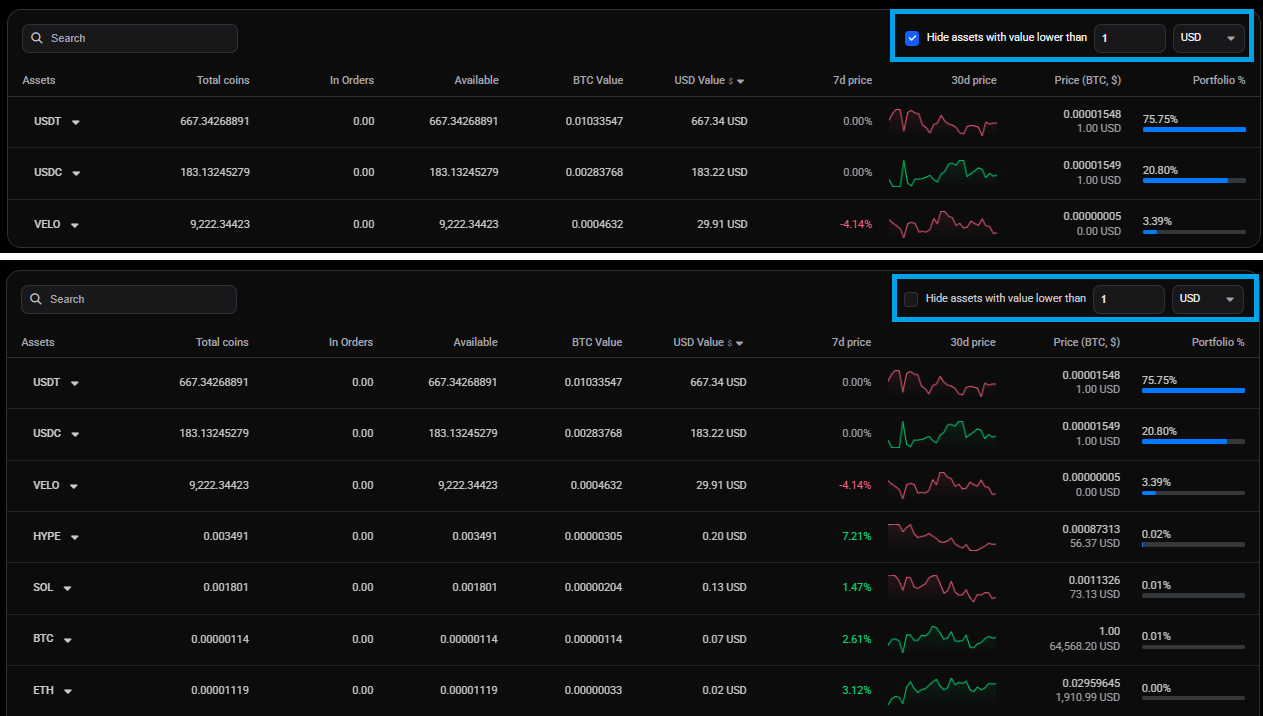Sort by Portfolio % column header in bottom panel
The image size is (1263, 716).
(1218, 342)
